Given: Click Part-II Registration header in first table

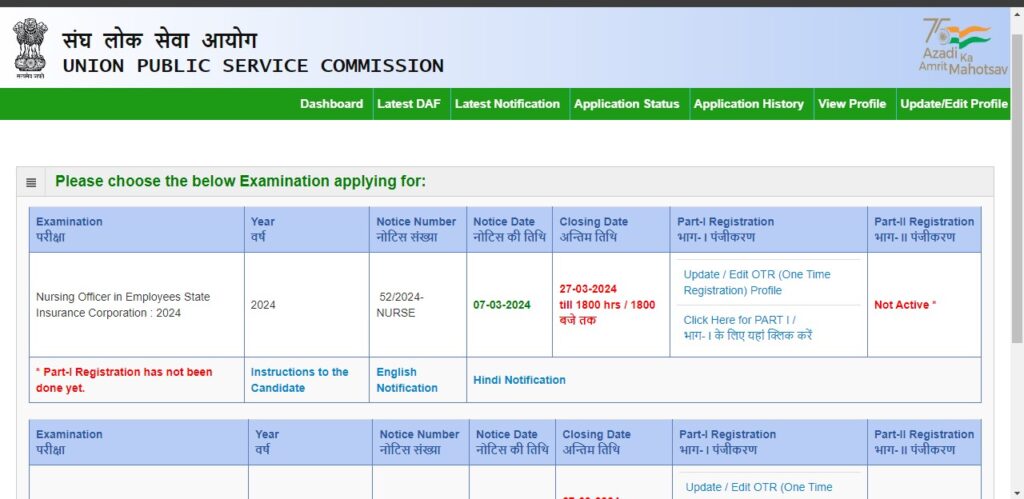Looking at the screenshot, I should tap(924, 229).
